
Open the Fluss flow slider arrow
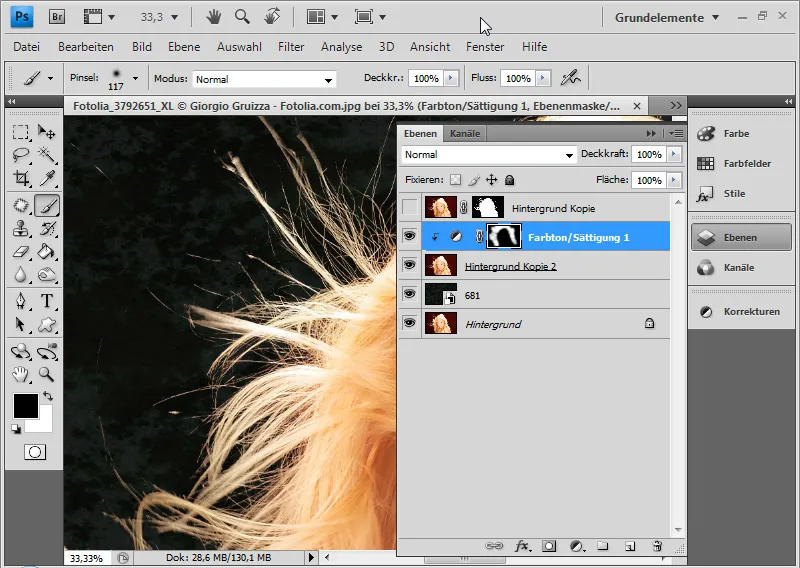pyautogui.click(x=543, y=78)
